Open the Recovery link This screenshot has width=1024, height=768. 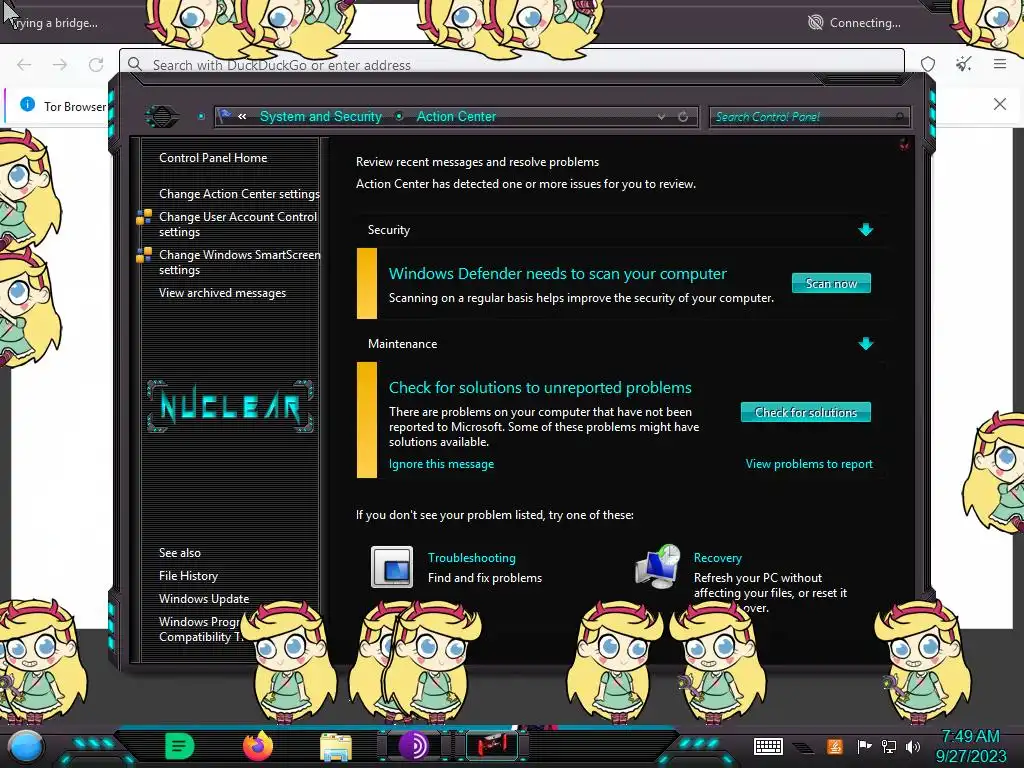pyautogui.click(x=718, y=558)
